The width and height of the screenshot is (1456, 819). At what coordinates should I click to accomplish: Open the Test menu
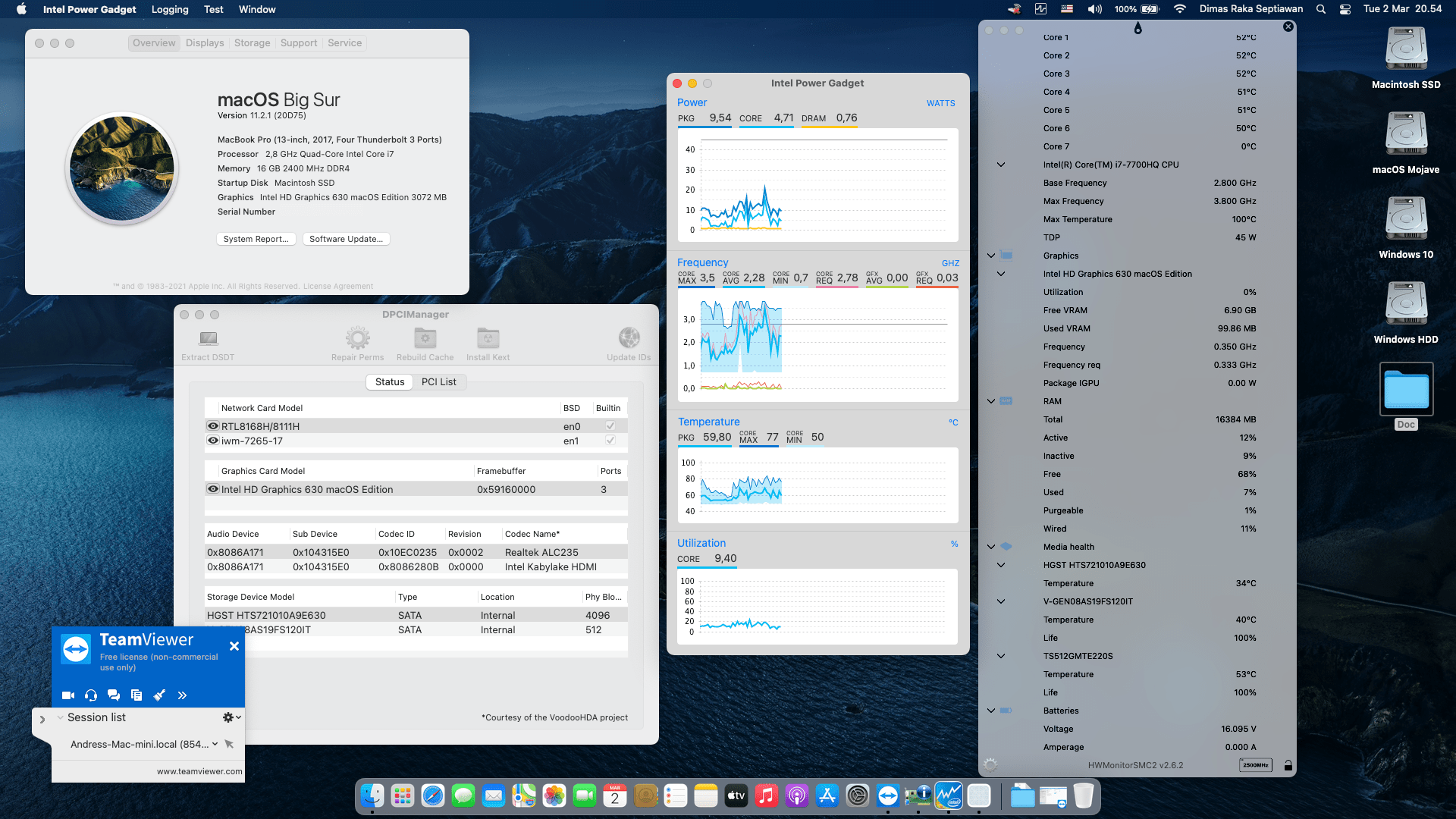(214, 9)
